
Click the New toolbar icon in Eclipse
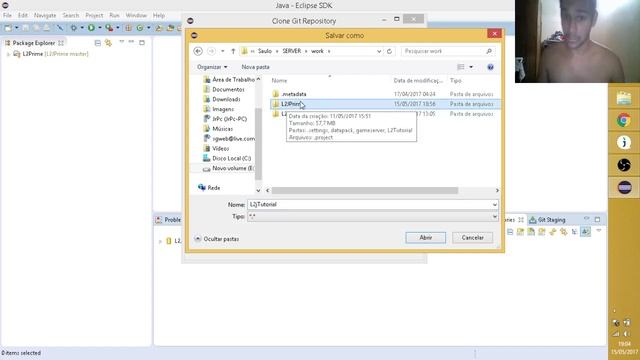[x=8, y=28]
